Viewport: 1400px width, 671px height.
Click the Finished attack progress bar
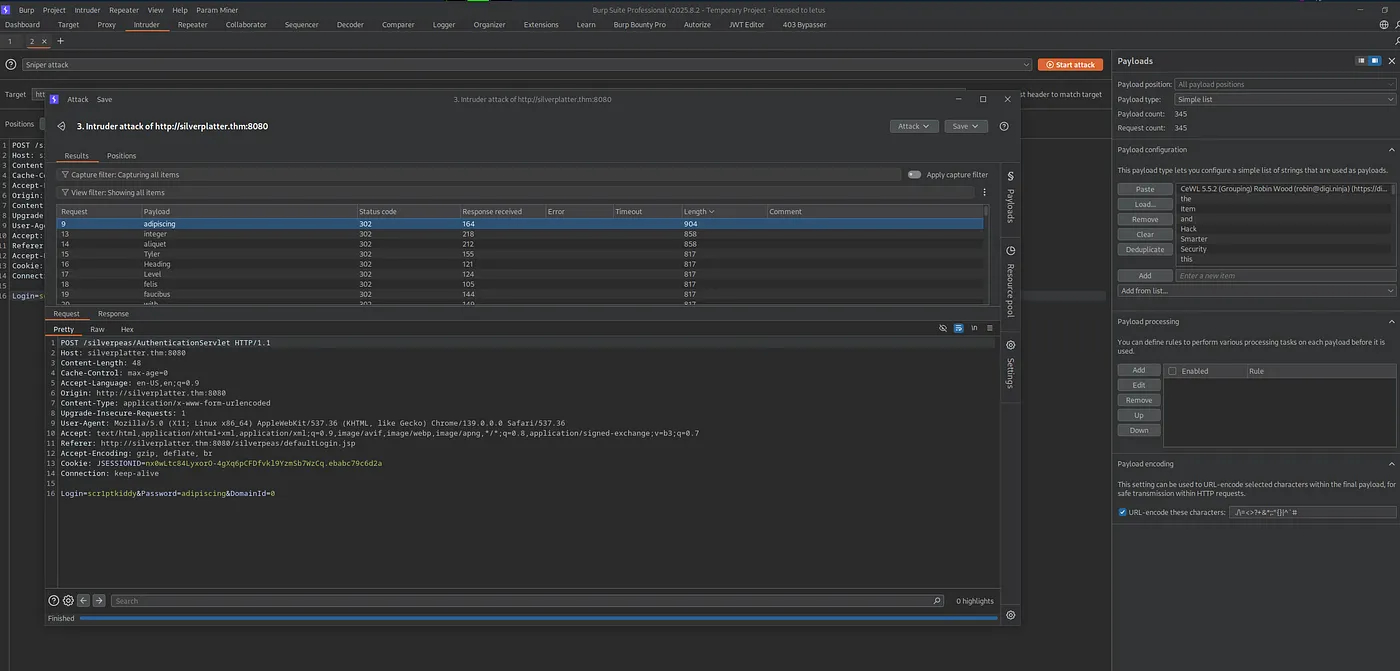coord(538,618)
